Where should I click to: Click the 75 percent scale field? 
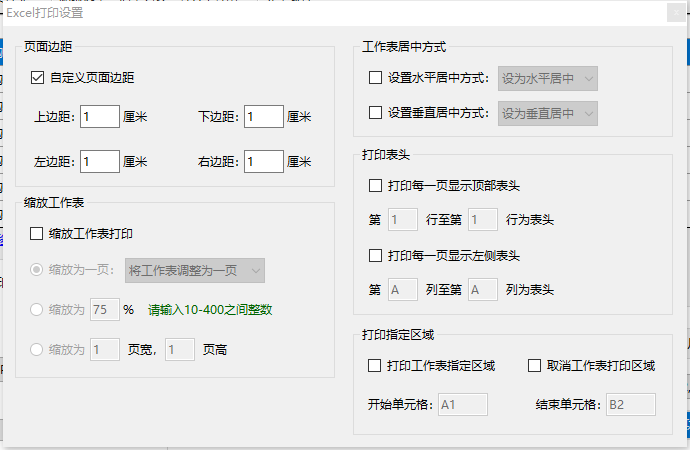pyautogui.click(x=105, y=310)
